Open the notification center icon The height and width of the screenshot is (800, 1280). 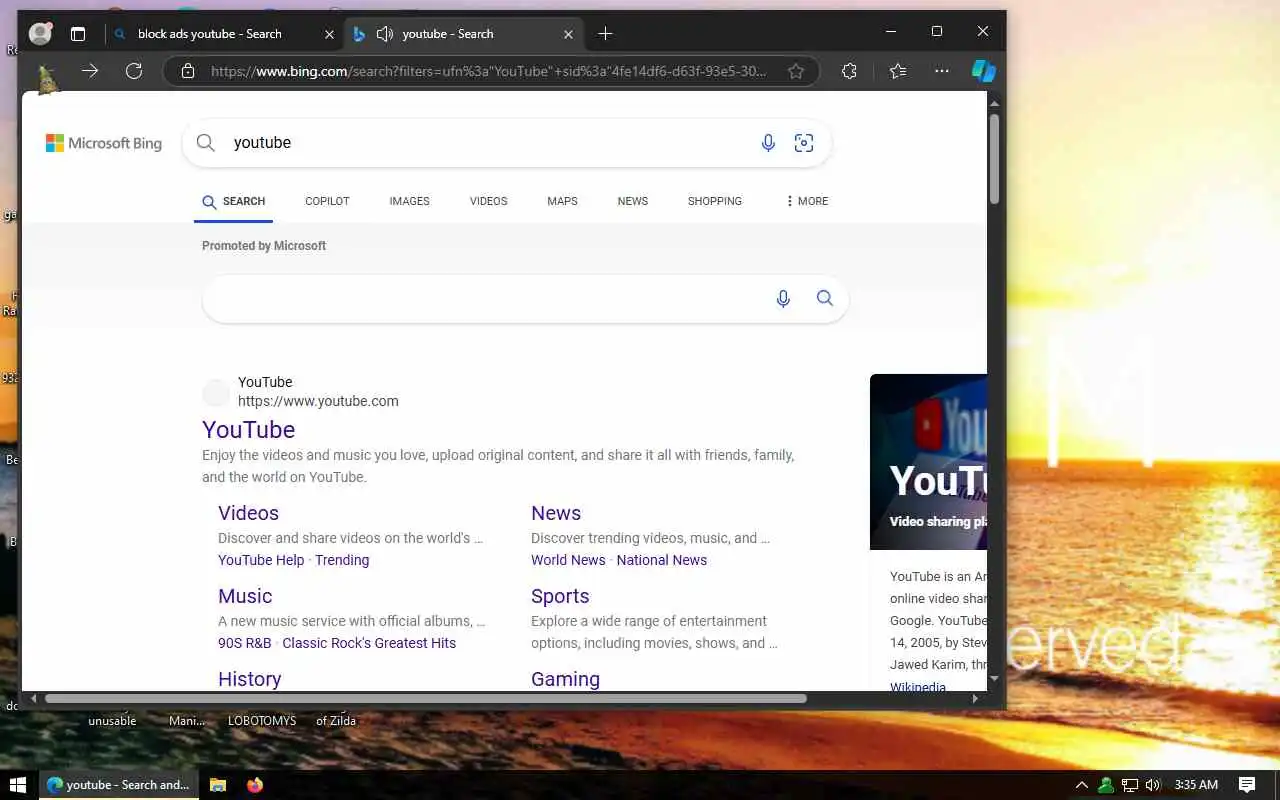1247,785
